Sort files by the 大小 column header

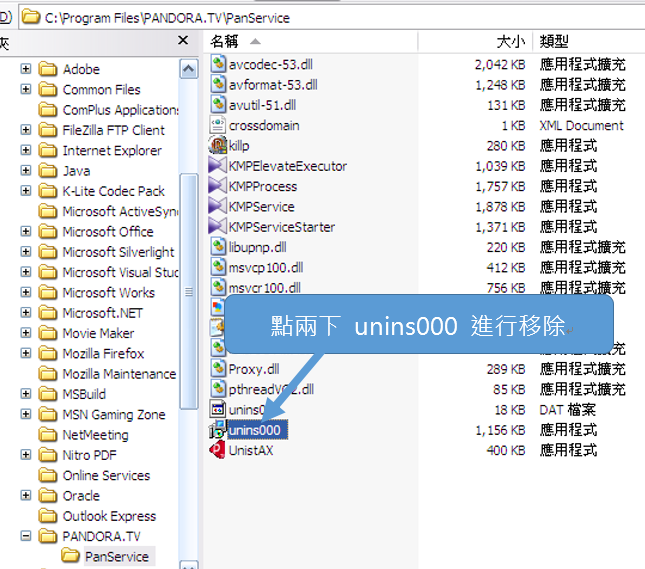510,41
